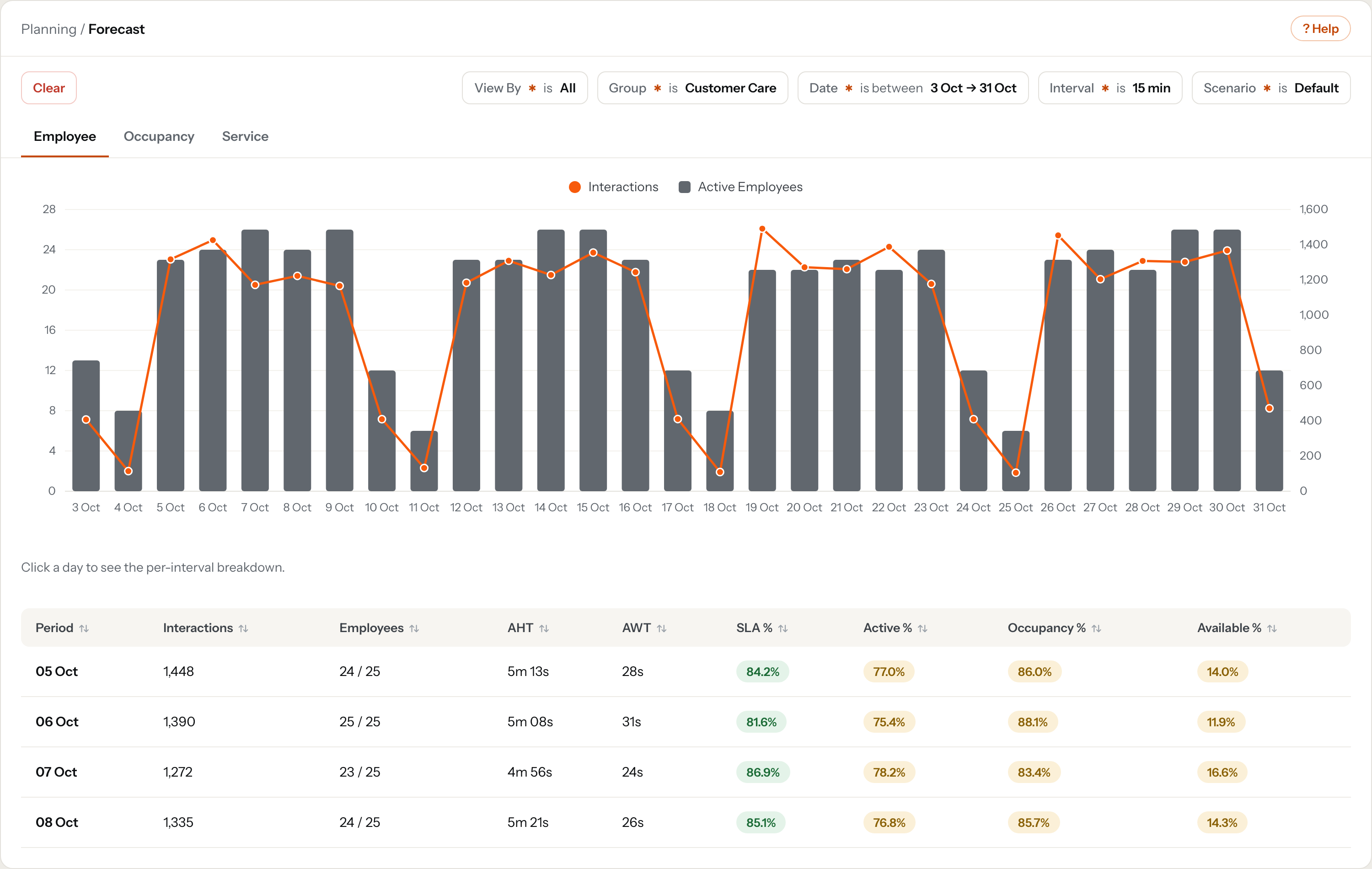Click the 19 Oct interactions data point

pyautogui.click(x=762, y=229)
